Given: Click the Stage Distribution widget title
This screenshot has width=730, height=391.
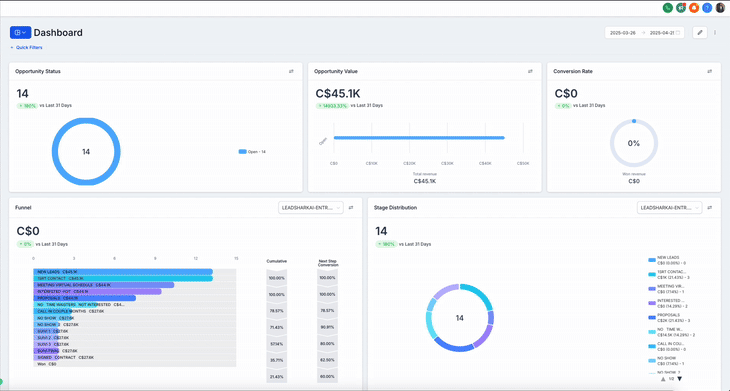Looking at the screenshot, I should [395, 208].
